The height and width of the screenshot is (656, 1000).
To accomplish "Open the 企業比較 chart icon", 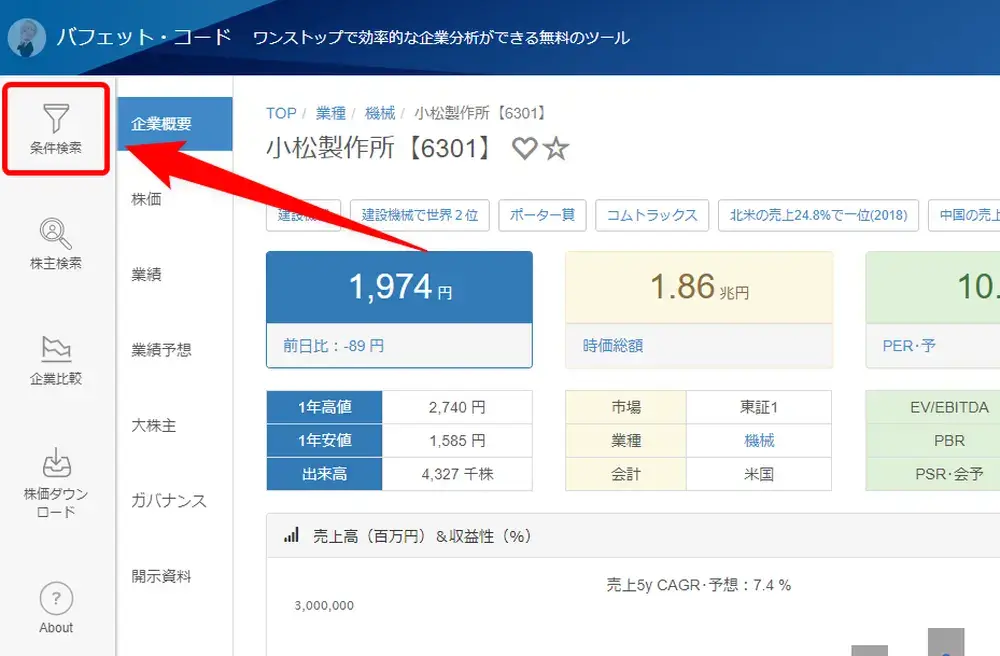I will [56, 349].
